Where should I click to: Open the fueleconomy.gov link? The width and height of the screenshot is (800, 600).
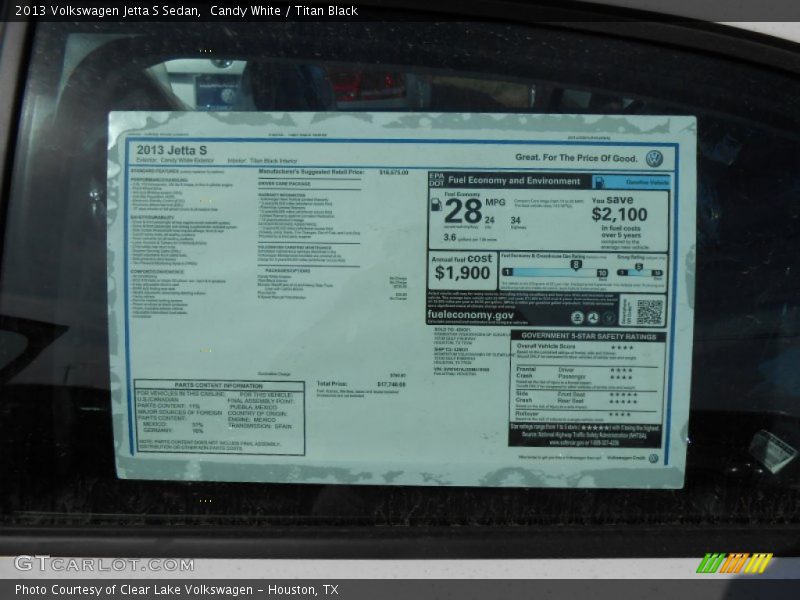[471, 314]
